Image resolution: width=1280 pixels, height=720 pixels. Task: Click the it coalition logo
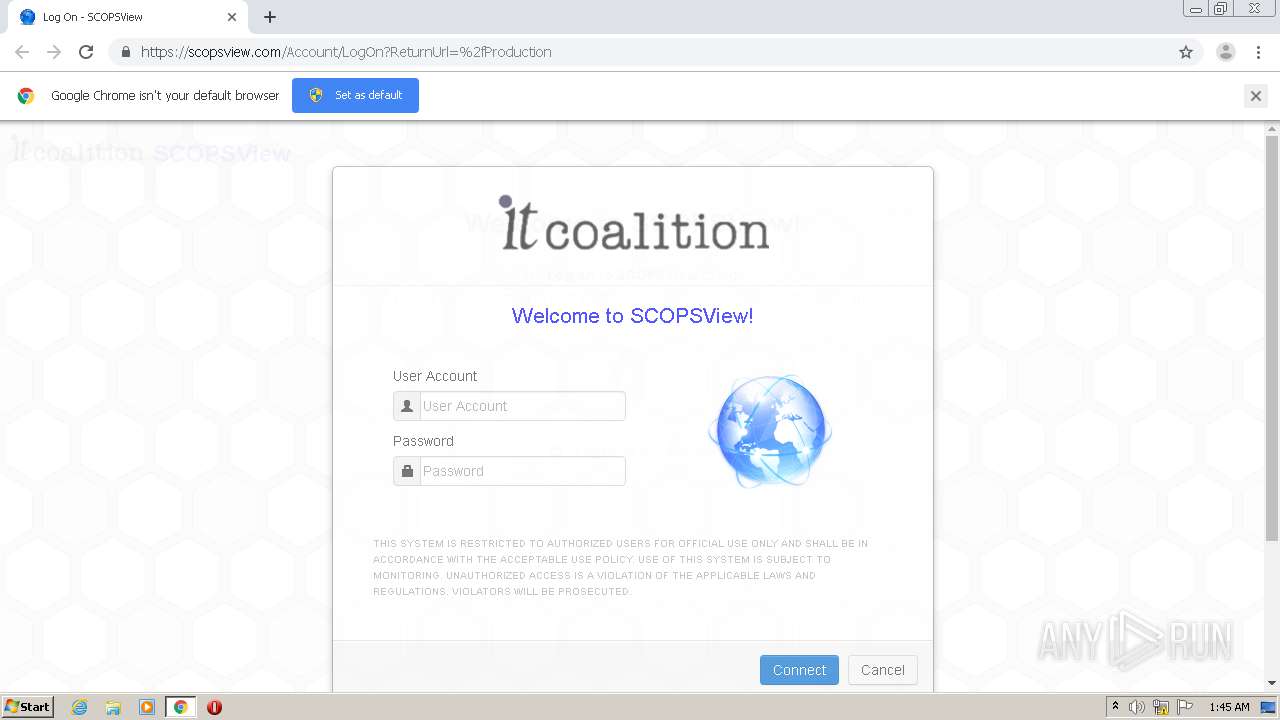pyautogui.click(x=634, y=222)
